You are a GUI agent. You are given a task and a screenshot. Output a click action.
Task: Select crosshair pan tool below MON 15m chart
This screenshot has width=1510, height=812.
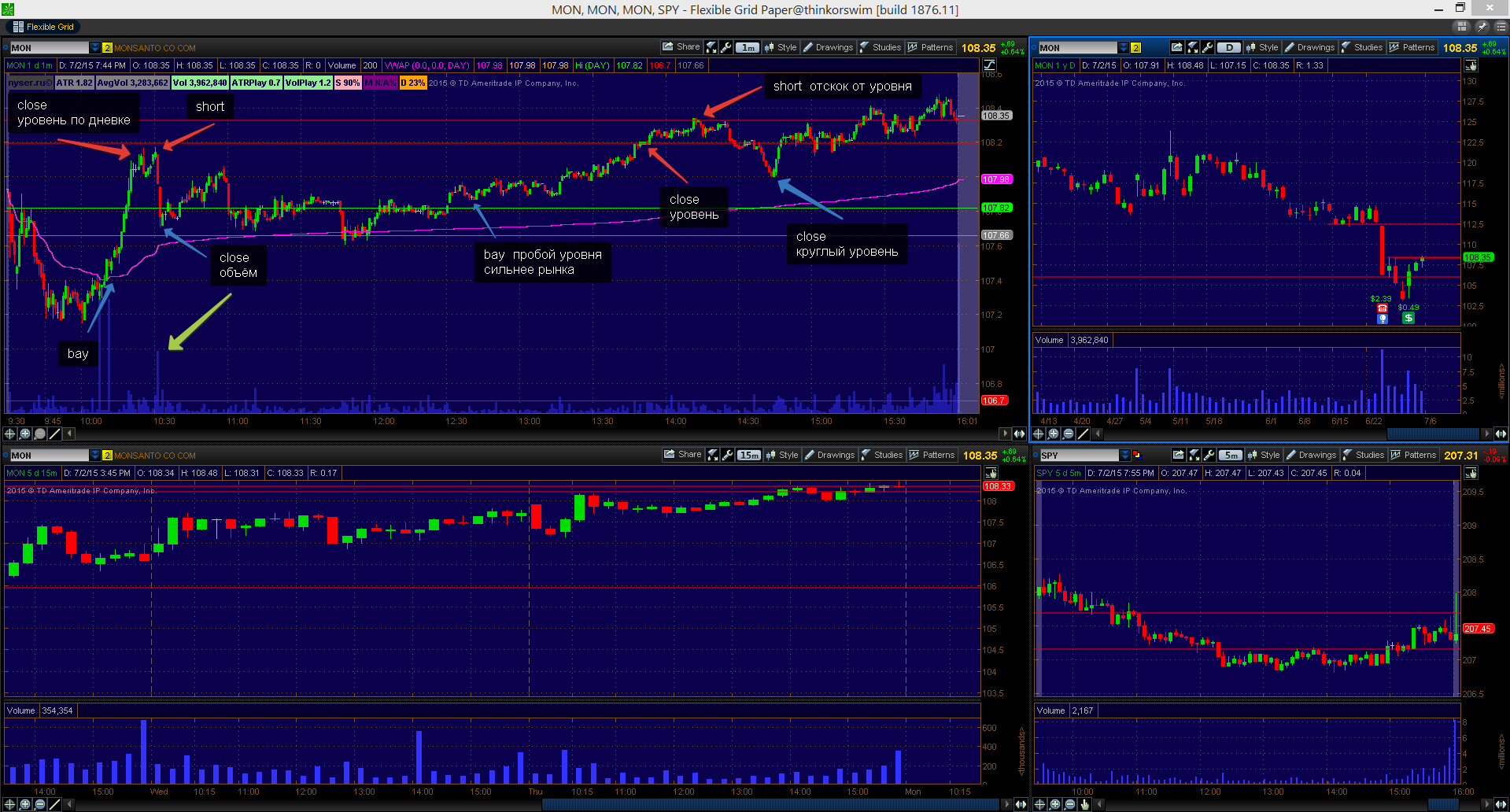click(11, 804)
